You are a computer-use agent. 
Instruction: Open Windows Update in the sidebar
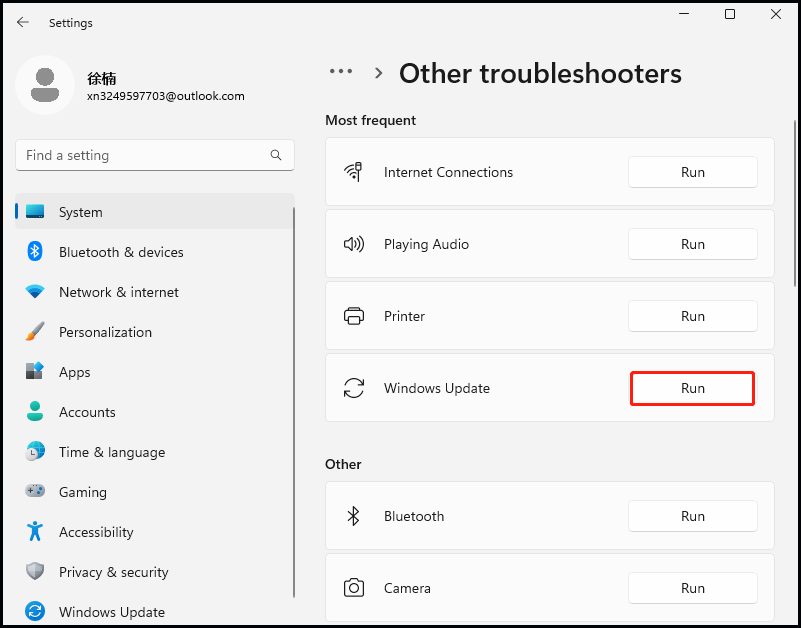pos(155,612)
